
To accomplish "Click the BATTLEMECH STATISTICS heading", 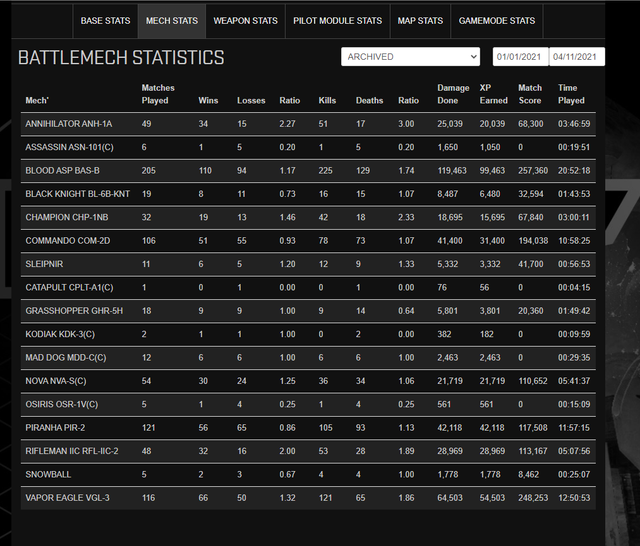I will 121,58.
